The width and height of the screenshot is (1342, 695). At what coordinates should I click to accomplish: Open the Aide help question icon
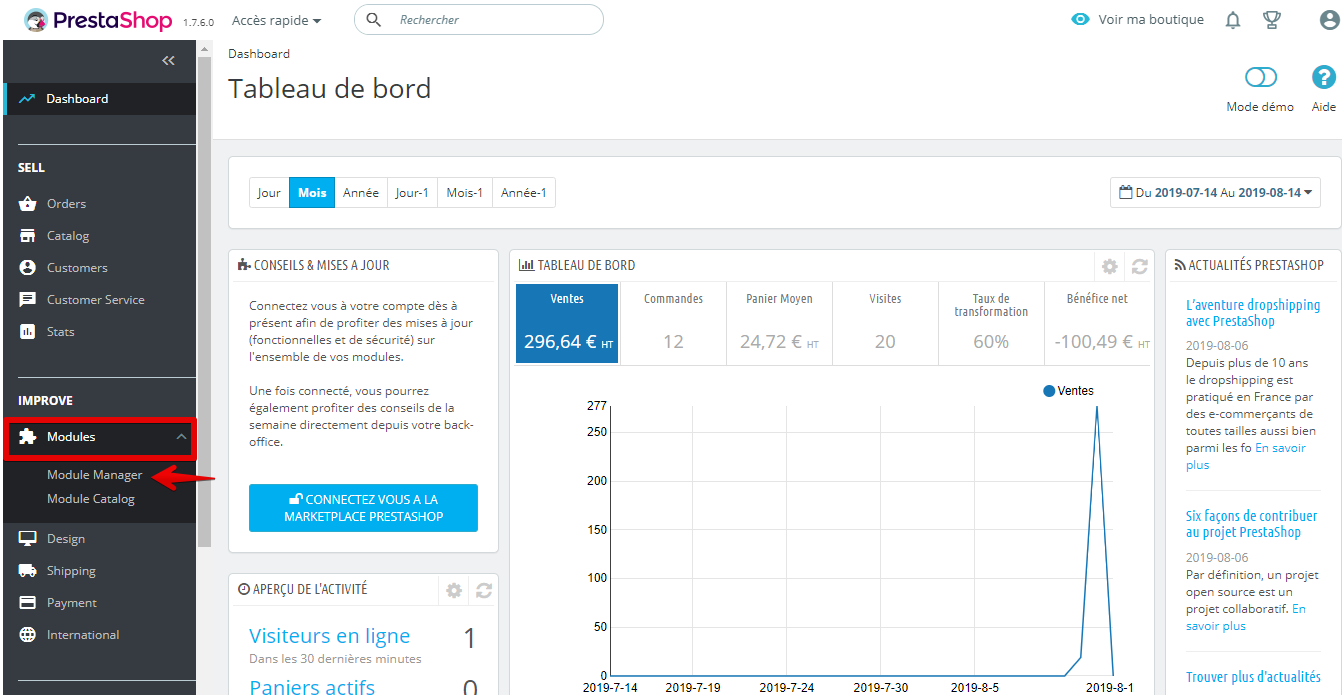coord(1324,78)
